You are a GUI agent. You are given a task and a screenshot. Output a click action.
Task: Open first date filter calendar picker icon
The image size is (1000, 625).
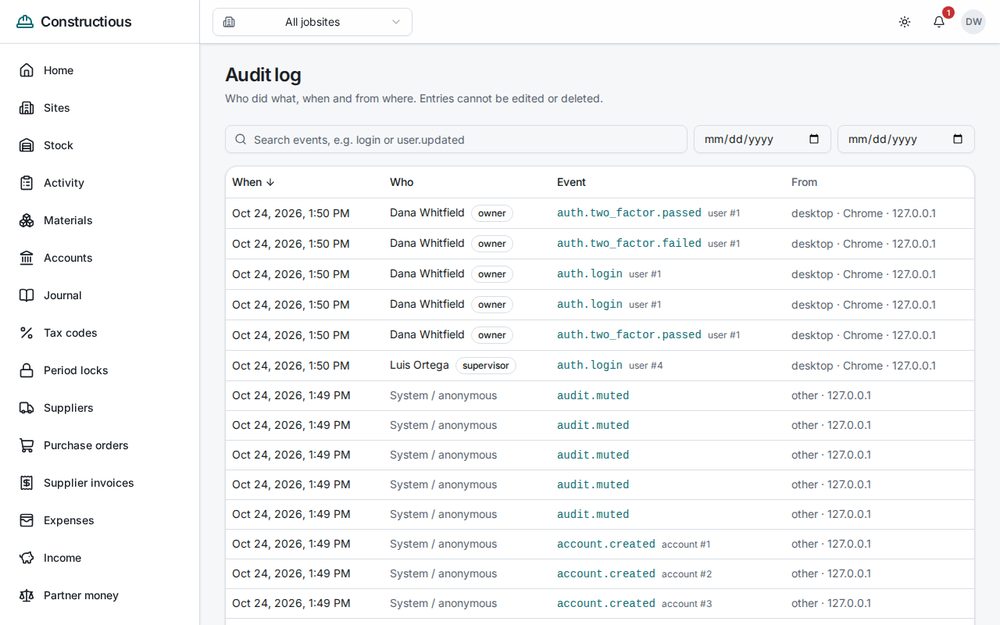(814, 139)
